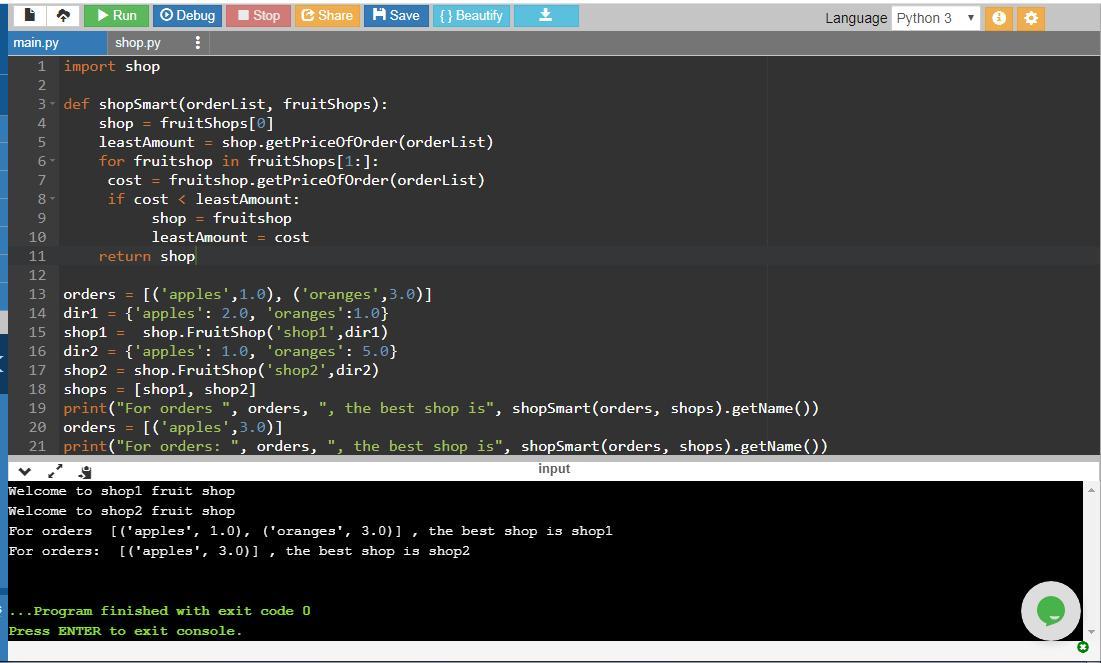Create a new file with the blank page icon
1101x663 pixels.
[x=29, y=16]
